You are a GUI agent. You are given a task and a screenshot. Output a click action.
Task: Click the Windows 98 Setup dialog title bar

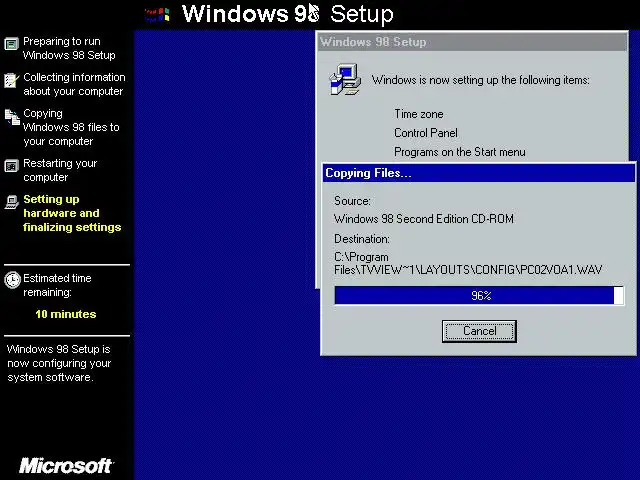point(472,42)
